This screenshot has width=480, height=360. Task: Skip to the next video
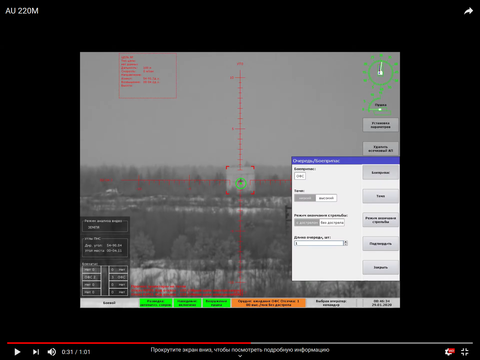[36, 352]
